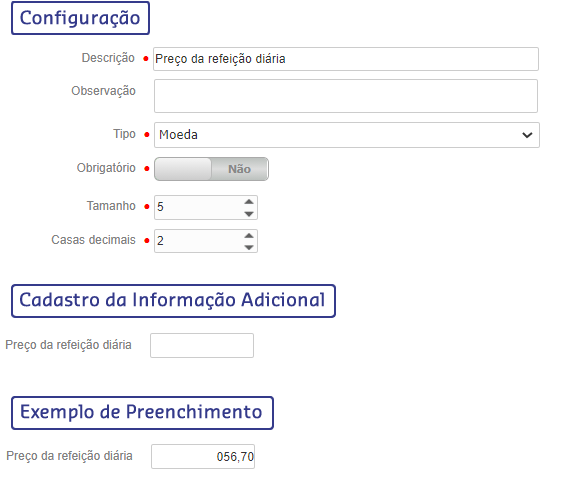Toggle the Obrigatório switch set to Não
The width and height of the screenshot is (578, 485).
(x=211, y=169)
